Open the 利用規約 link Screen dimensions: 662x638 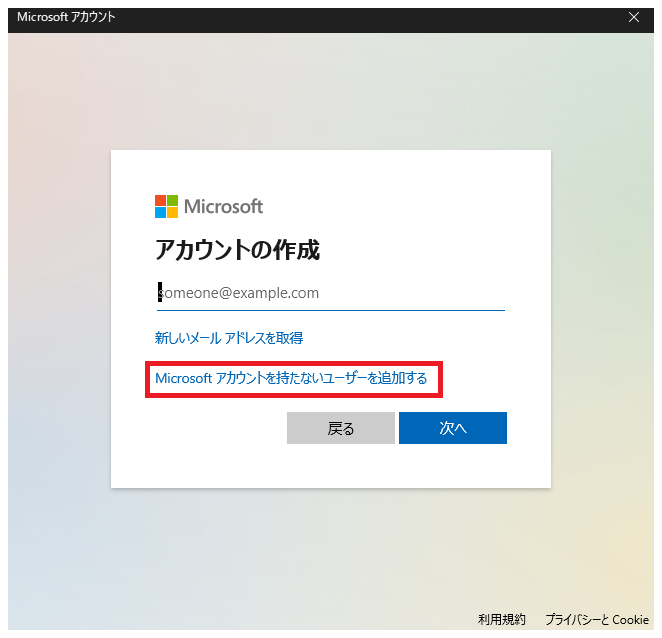[x=502, y=619]
